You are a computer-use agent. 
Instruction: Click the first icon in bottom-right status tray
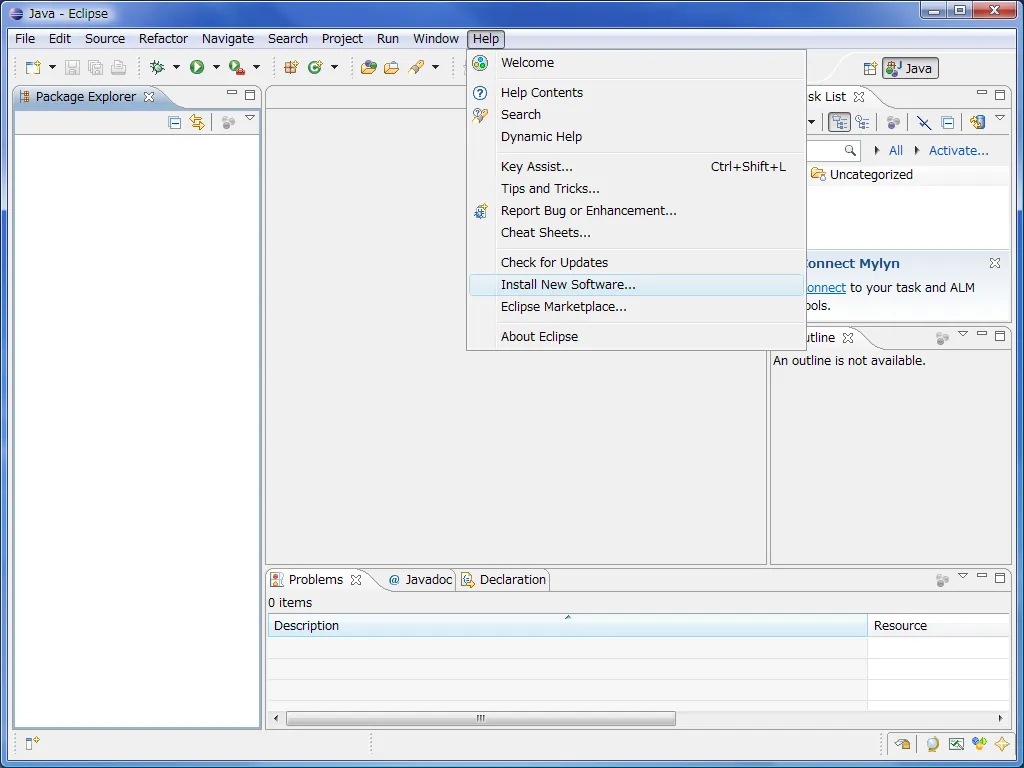coord(903,743)
